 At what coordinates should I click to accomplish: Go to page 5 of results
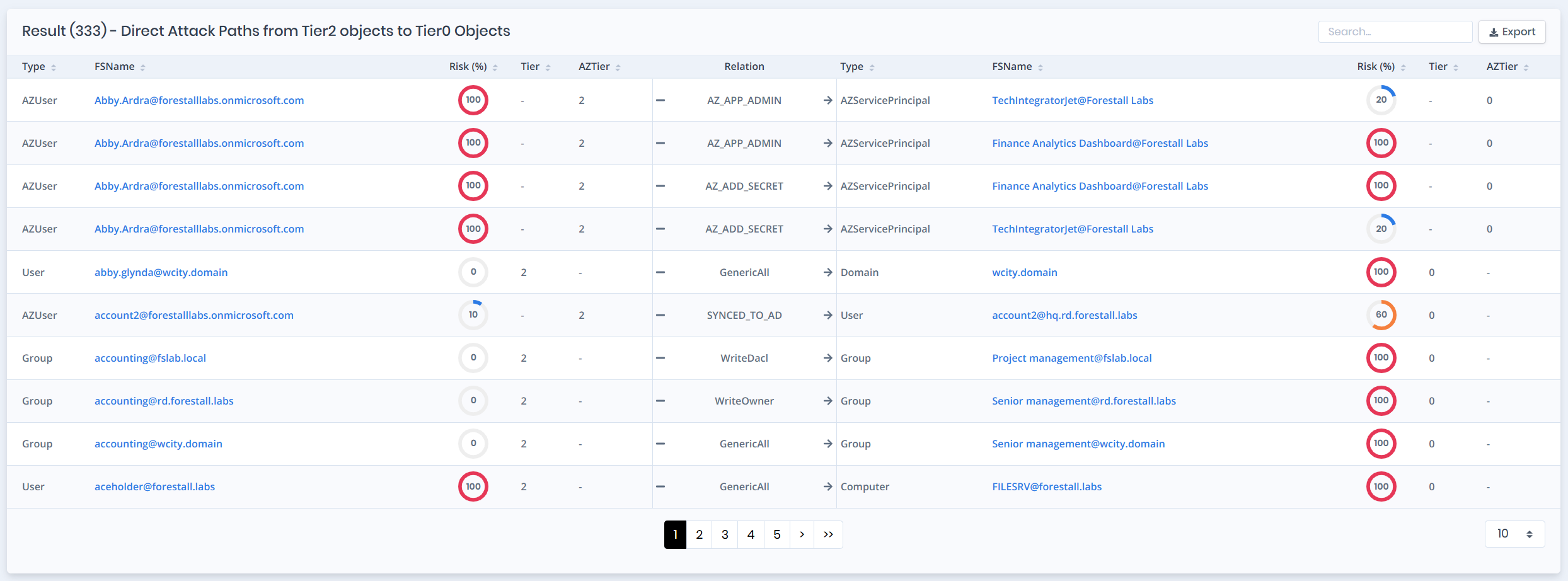776,534
